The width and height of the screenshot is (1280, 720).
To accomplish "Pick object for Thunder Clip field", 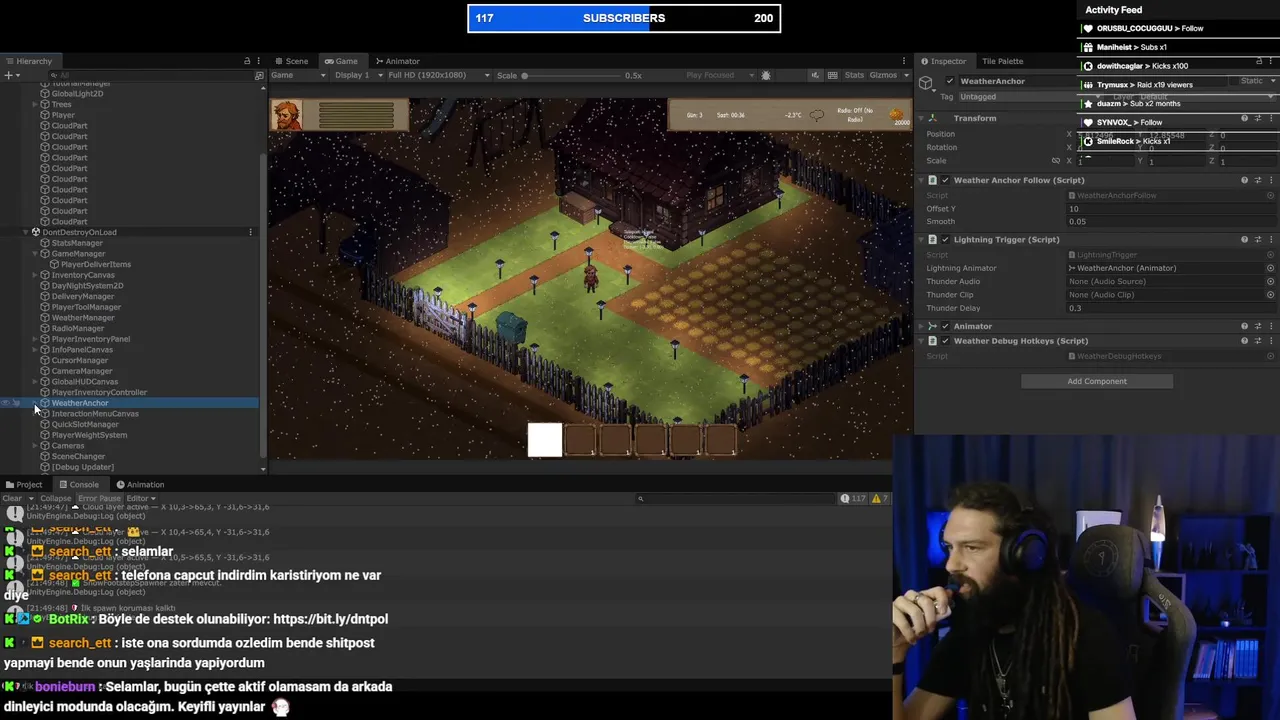I will (1270, 295).
